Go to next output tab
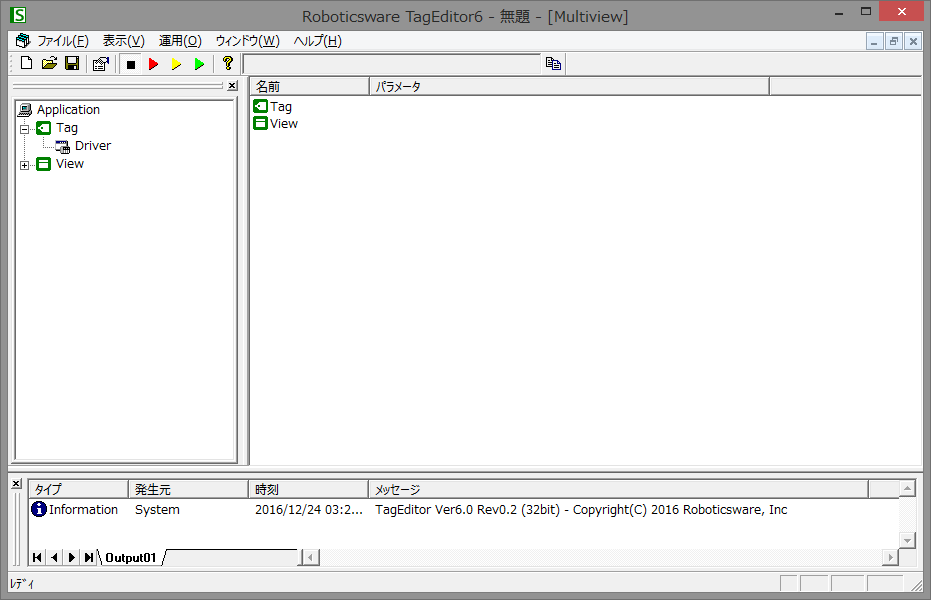 [71, 557]
